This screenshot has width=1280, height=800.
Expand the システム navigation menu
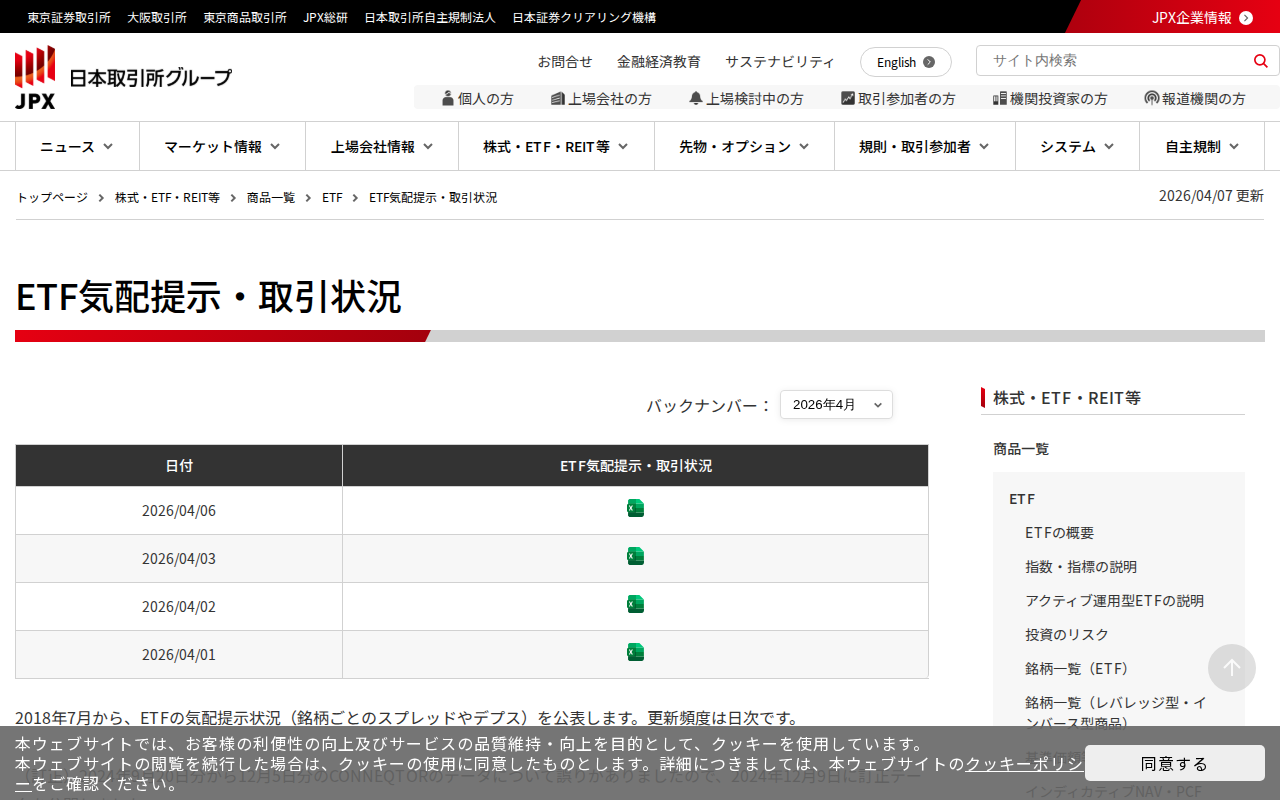coord(1077,146)
